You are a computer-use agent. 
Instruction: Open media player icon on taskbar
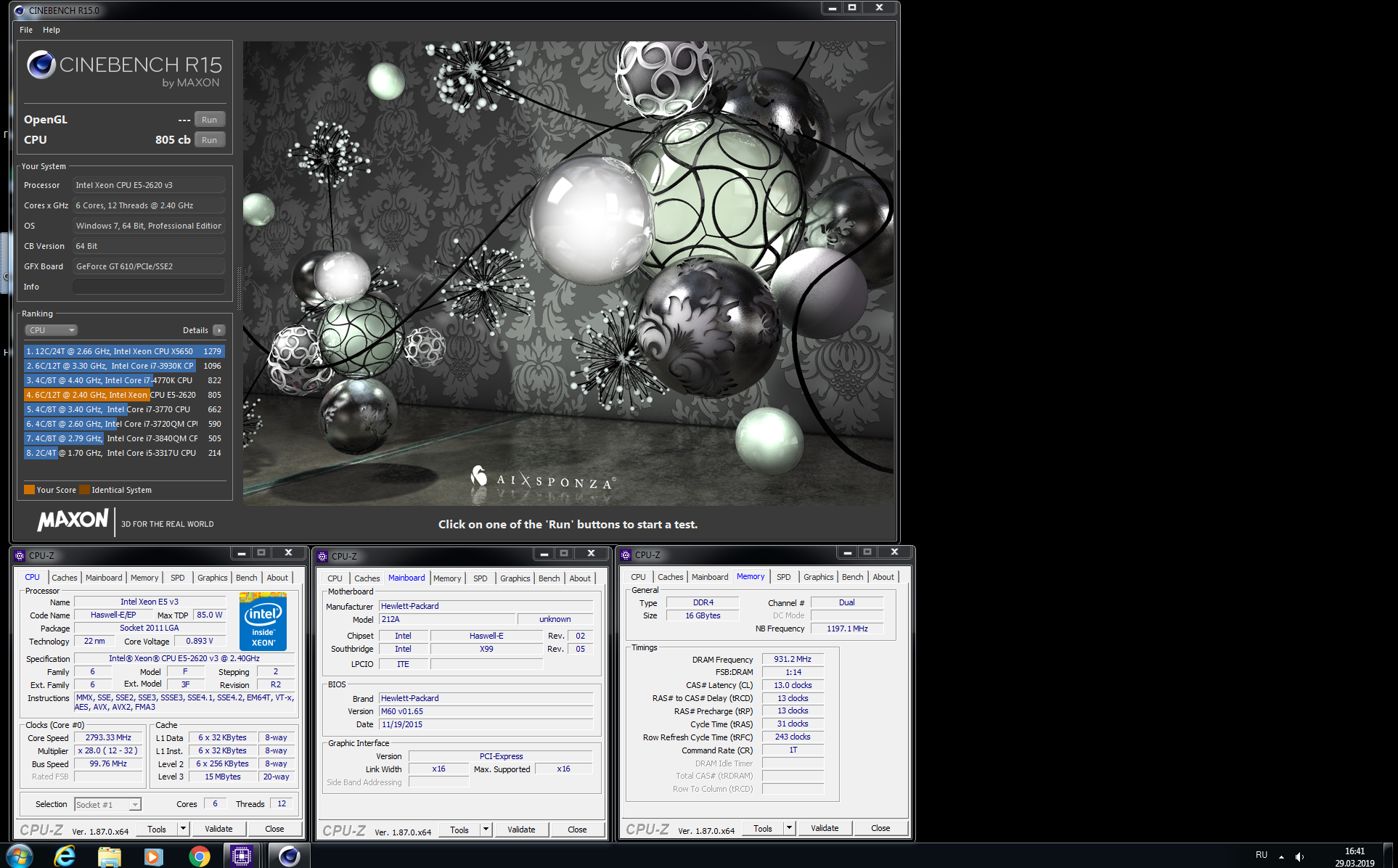(x=154, y=856)
